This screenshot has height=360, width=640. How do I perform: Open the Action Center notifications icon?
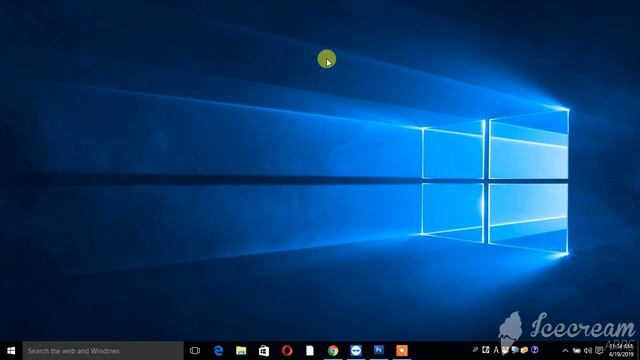(599, 351)
